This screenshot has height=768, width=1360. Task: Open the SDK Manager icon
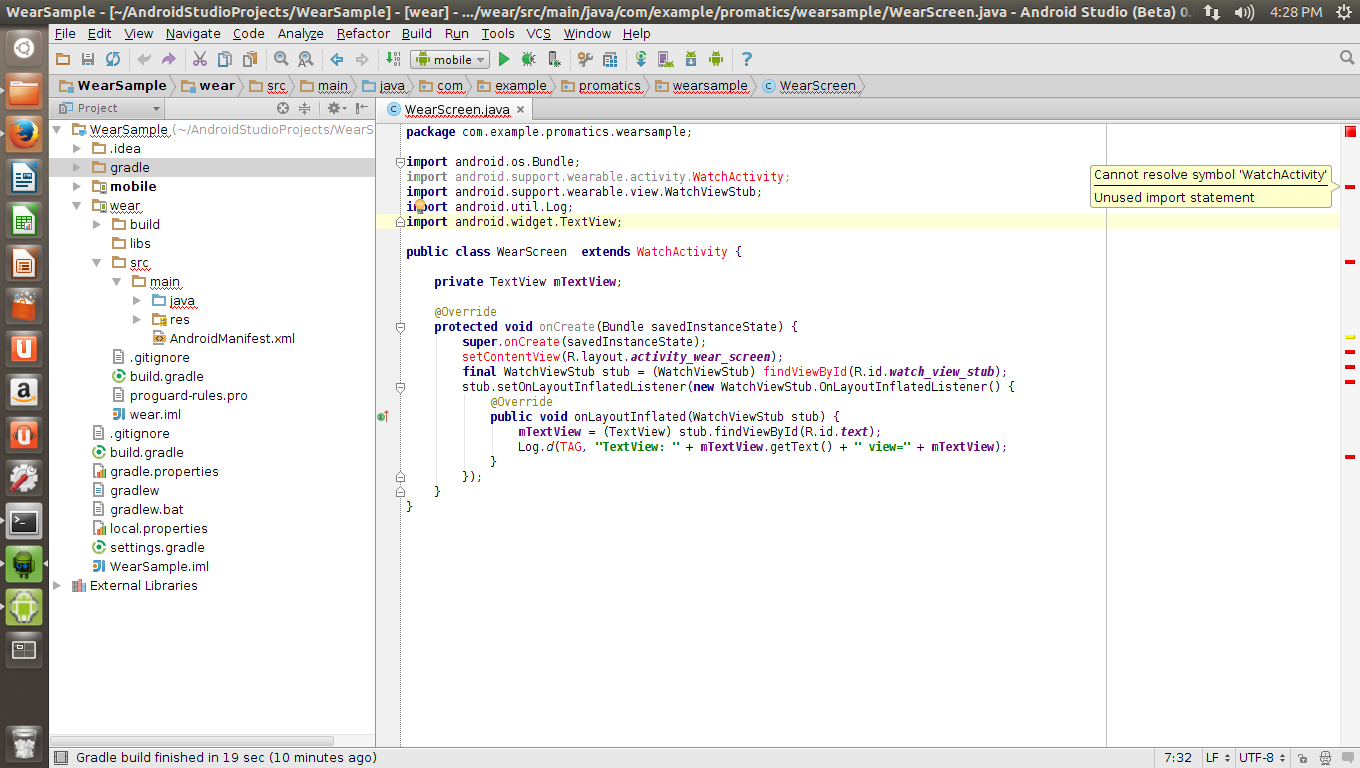[x=690, y=60]
